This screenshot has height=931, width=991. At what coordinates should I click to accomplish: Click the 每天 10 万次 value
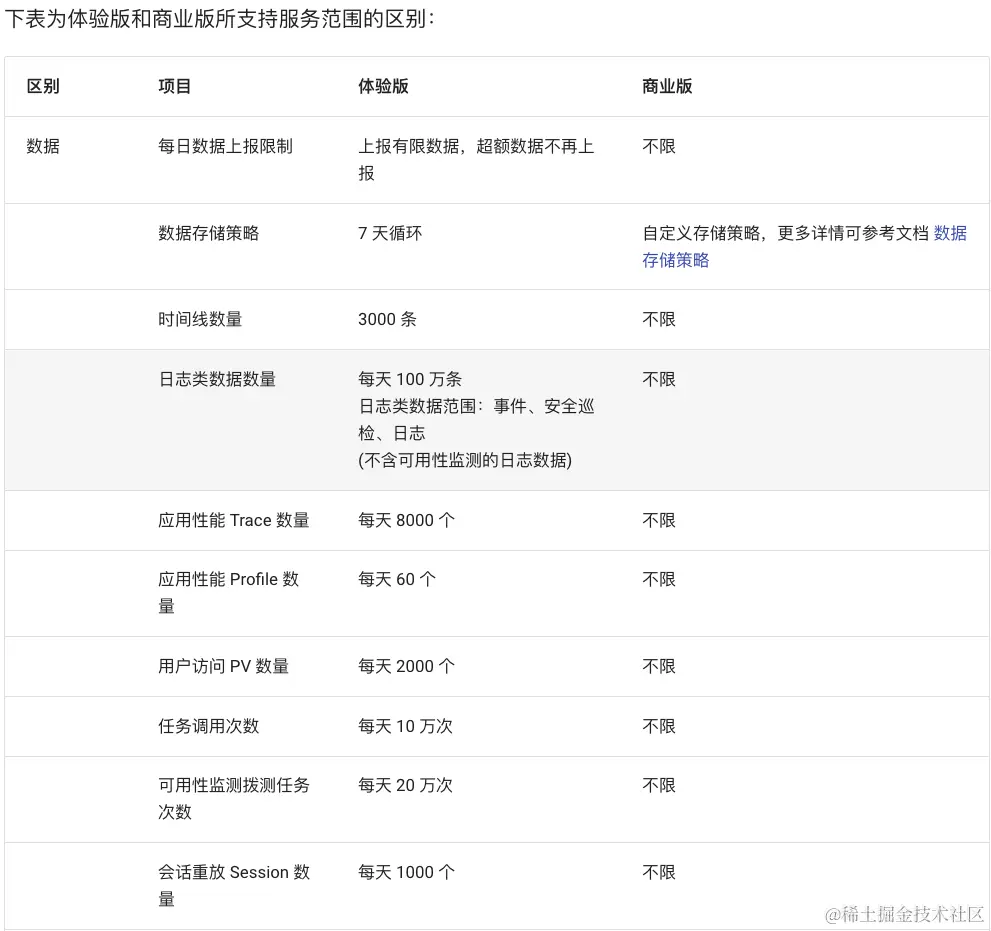click(405, 726)
